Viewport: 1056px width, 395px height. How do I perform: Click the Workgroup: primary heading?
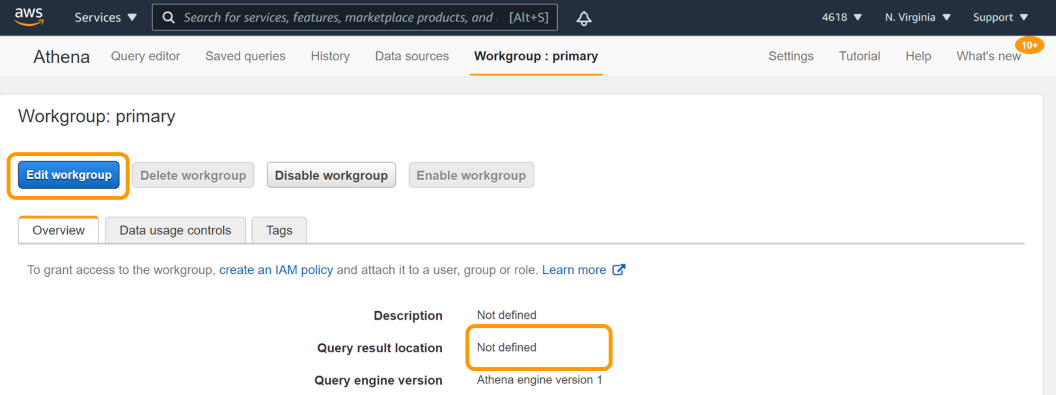pos(97,116)
